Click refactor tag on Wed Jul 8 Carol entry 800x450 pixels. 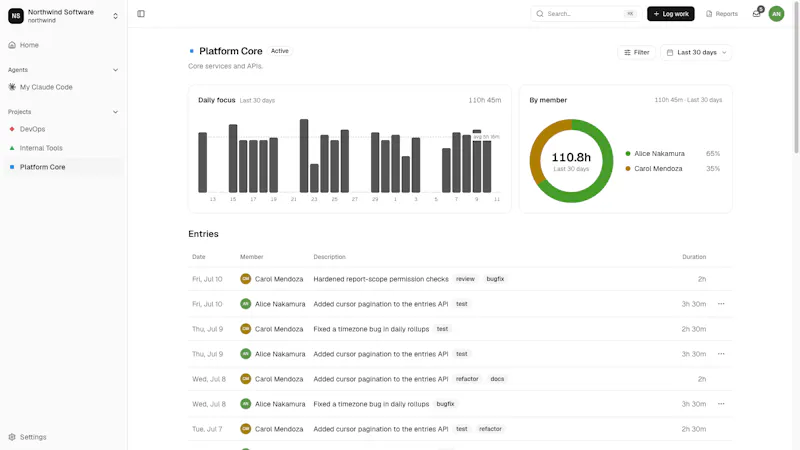coord(467,379)
